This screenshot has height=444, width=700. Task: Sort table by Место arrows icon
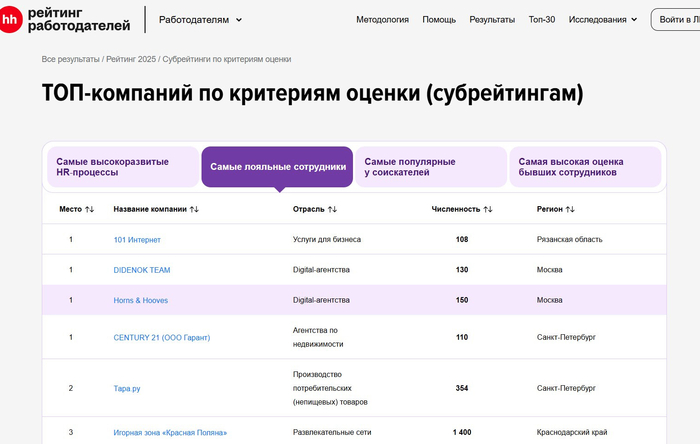click(89, 209)
